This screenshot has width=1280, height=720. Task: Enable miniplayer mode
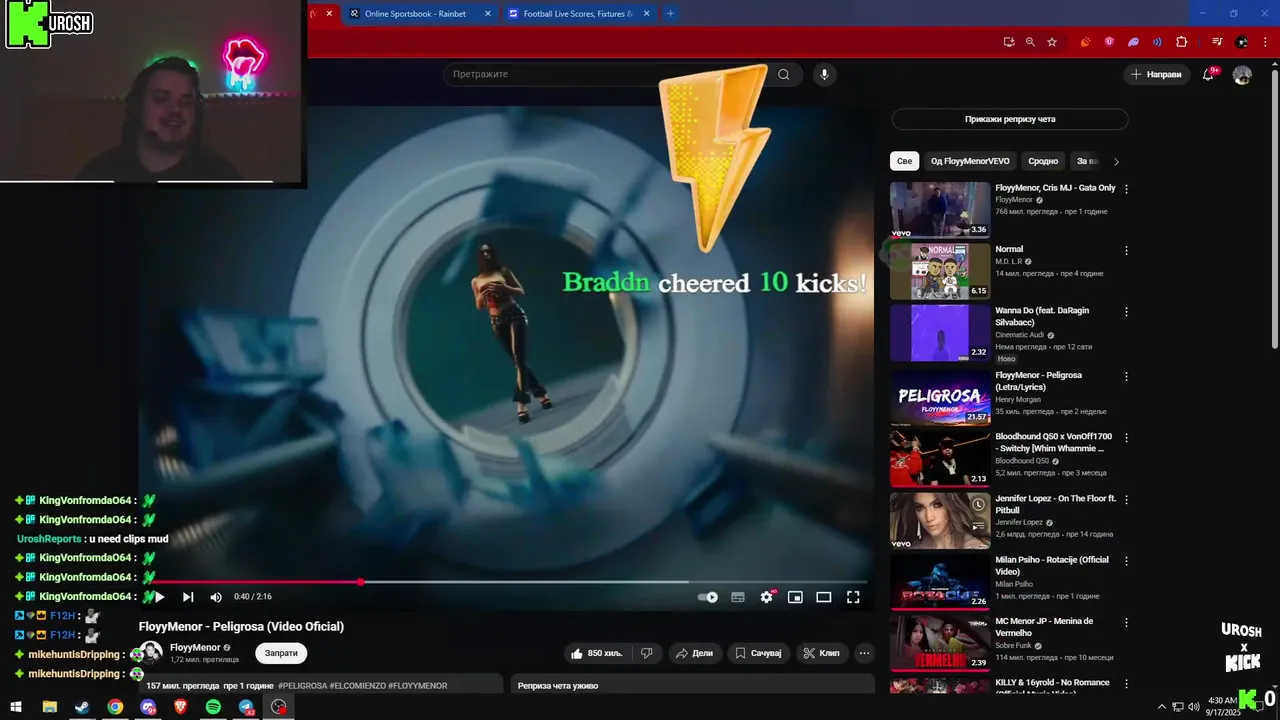tap(795, 597)
